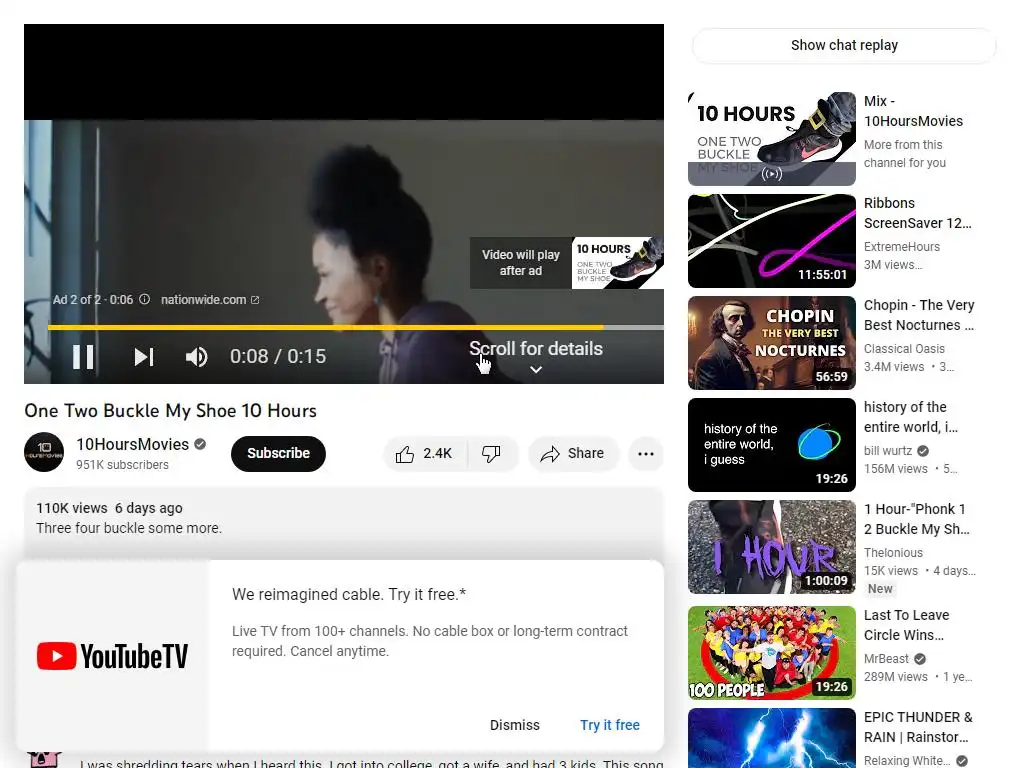The height and width of the screenshot is (768, 1024).
Task: Open more actions three-dot menu
Action: 645,454
